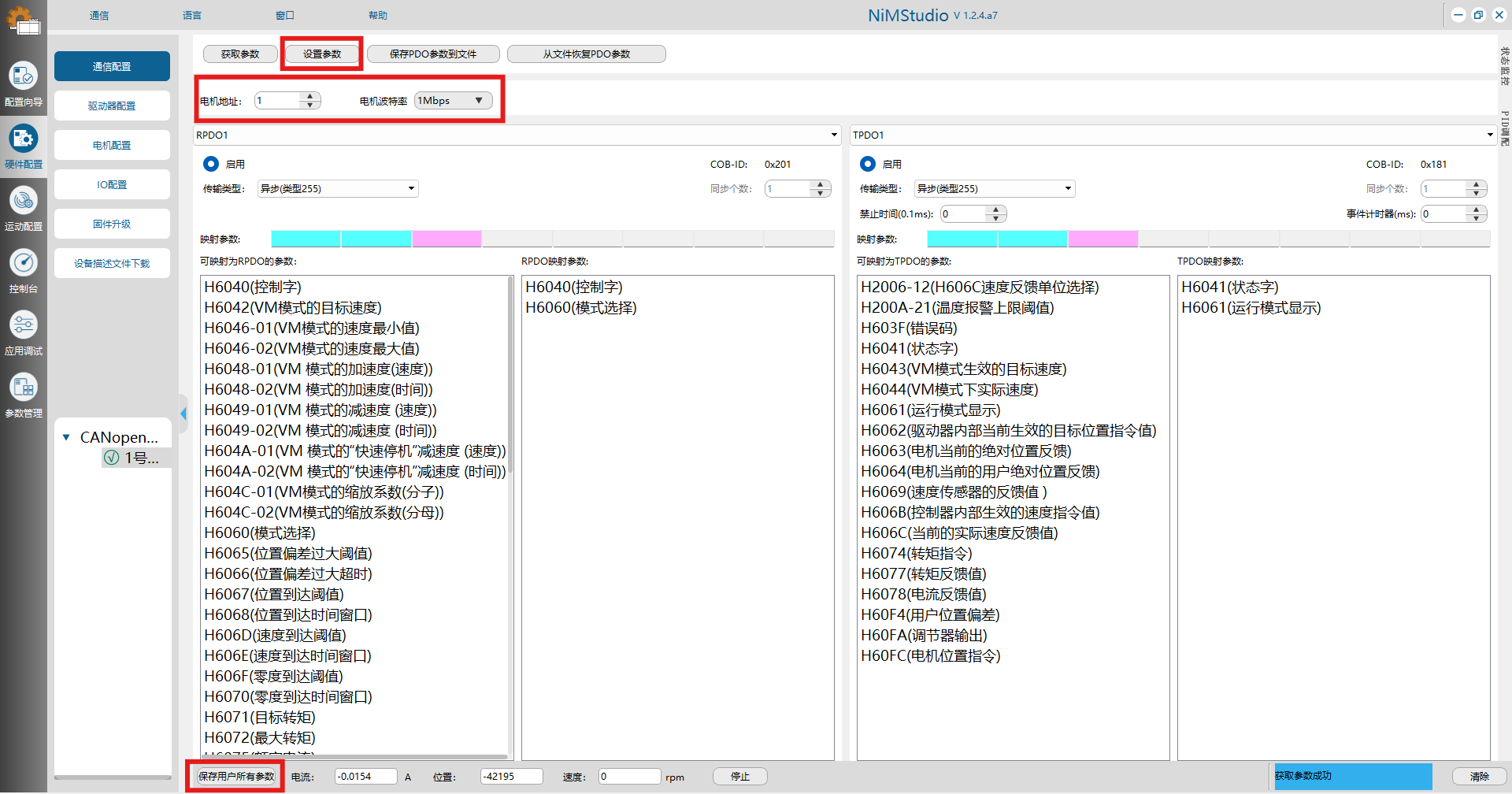This screenshot has width=1512, height=794.
Task: Open the TPDO1 selector dropdown
Action: tap(1173, 135)
